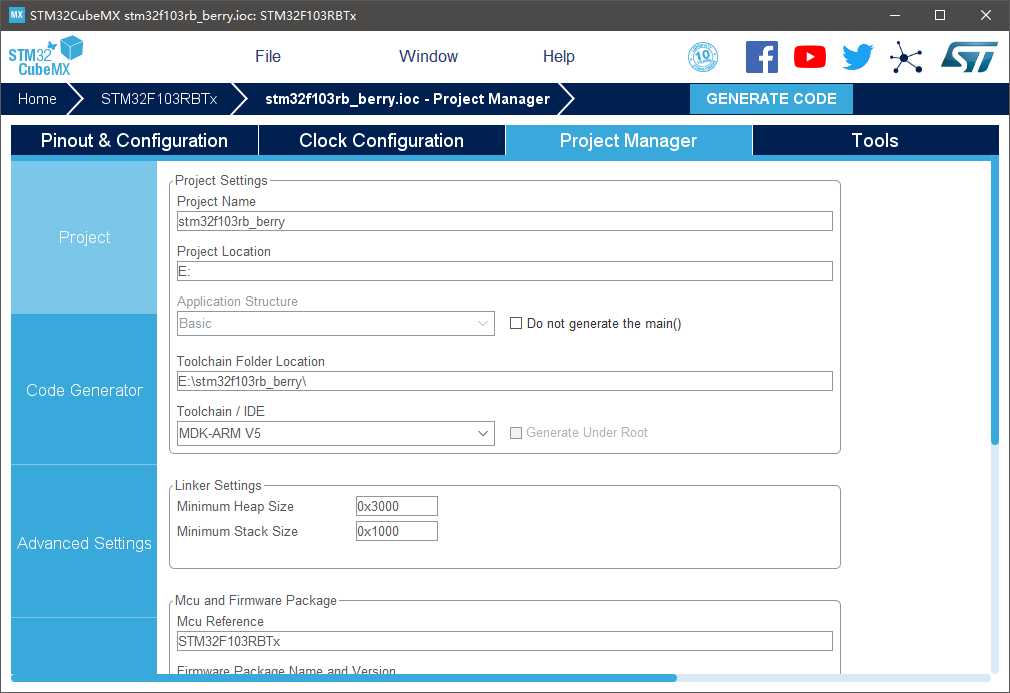
Task: Toggle Do not generate the main() checkbox
Action: point(516,323)
